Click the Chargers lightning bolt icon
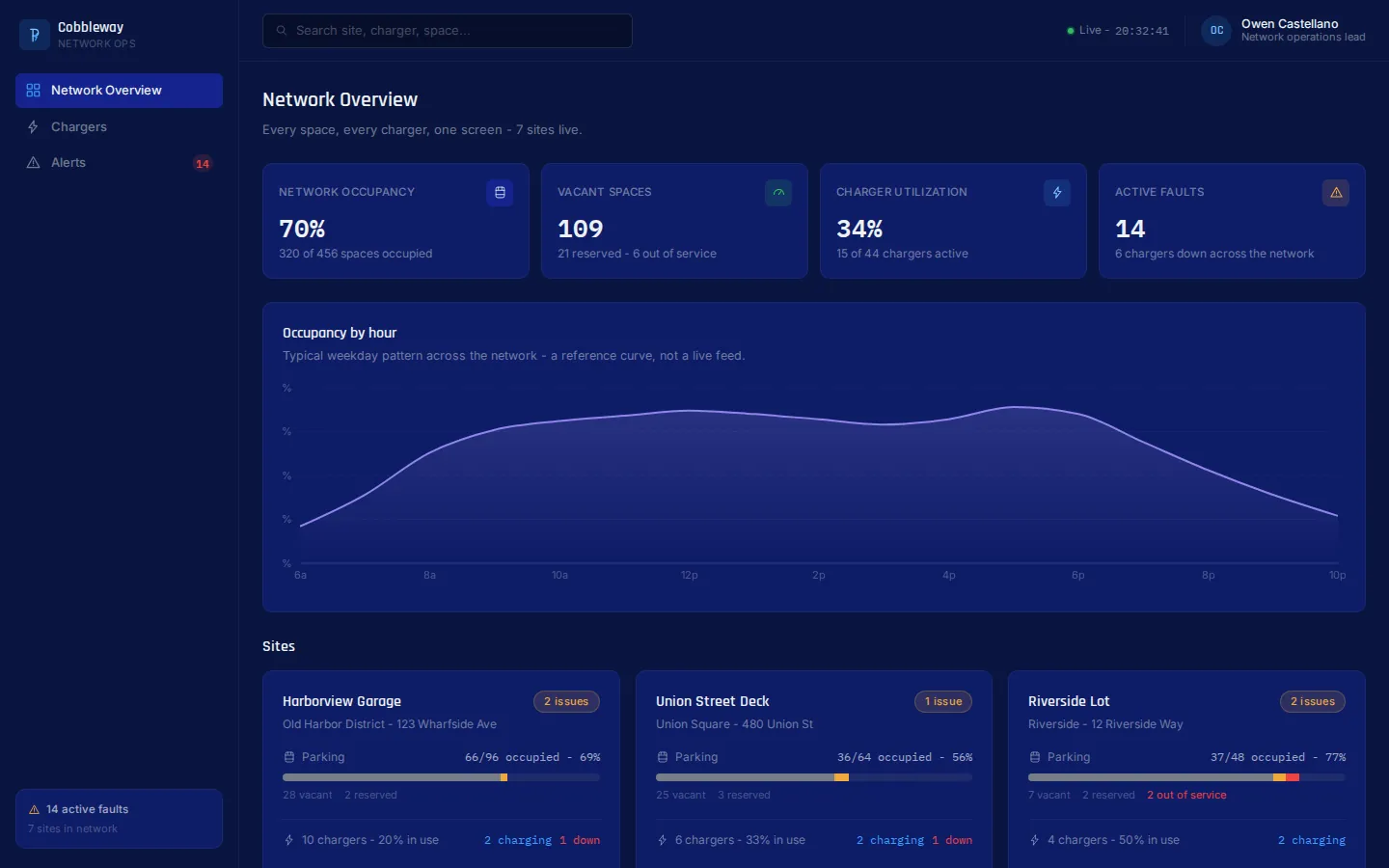Image resolution: width=1389 pixels, height=868 pixels. point(34,127)
